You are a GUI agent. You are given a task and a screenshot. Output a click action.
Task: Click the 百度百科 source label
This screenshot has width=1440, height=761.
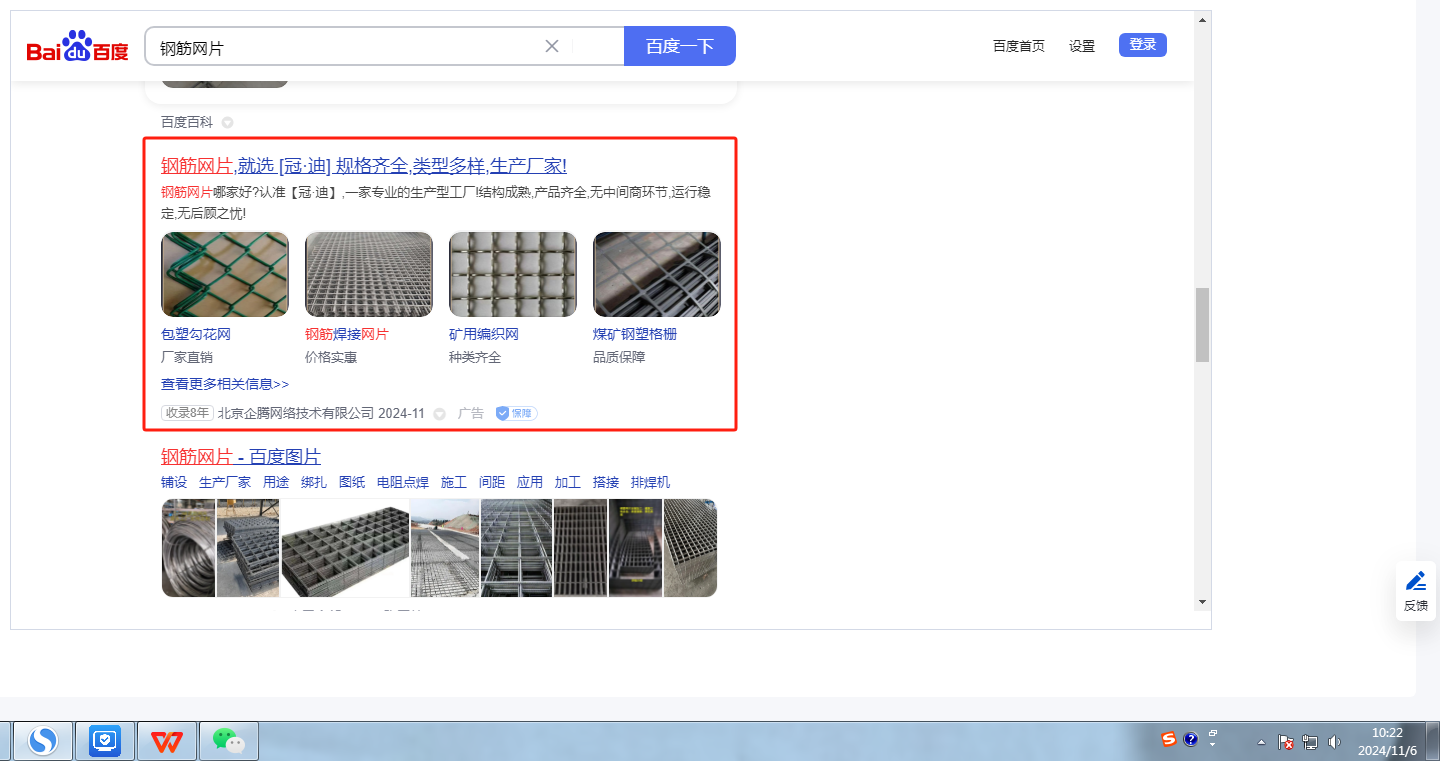point(187,122)
